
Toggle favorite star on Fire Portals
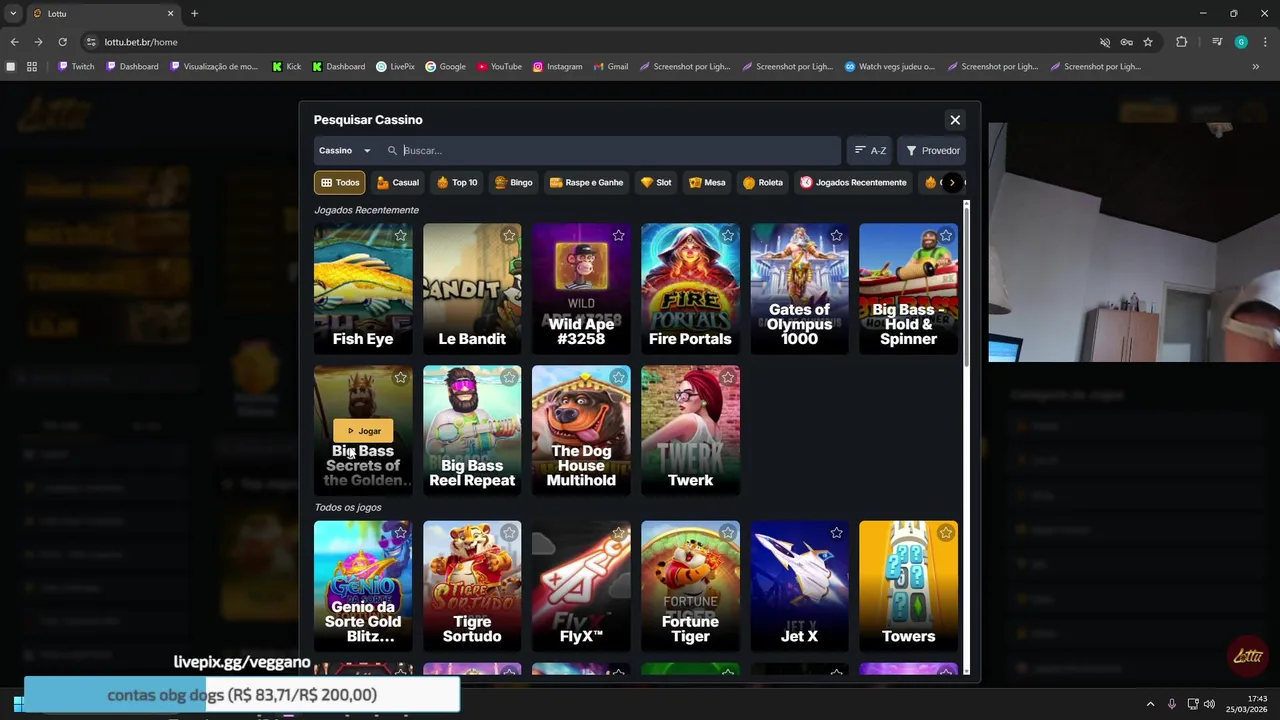tap(727, 236)
